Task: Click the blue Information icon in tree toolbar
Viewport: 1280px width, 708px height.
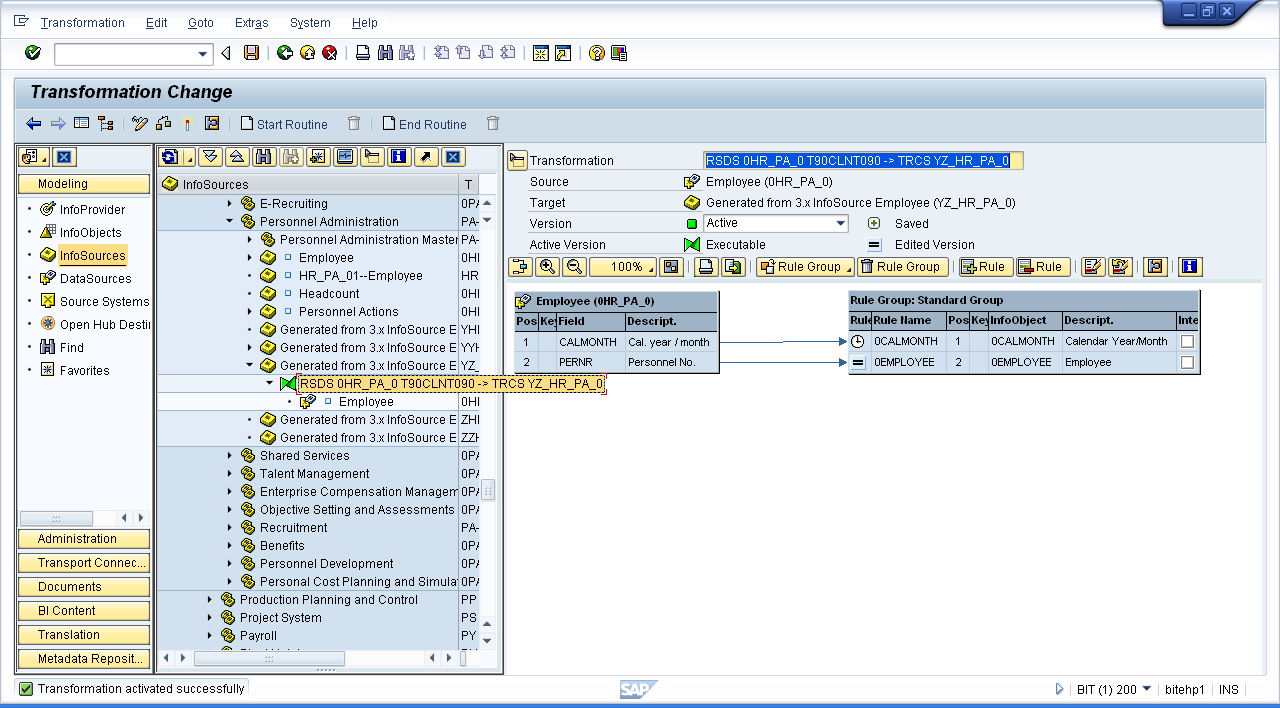Action: tap(399, 157)
